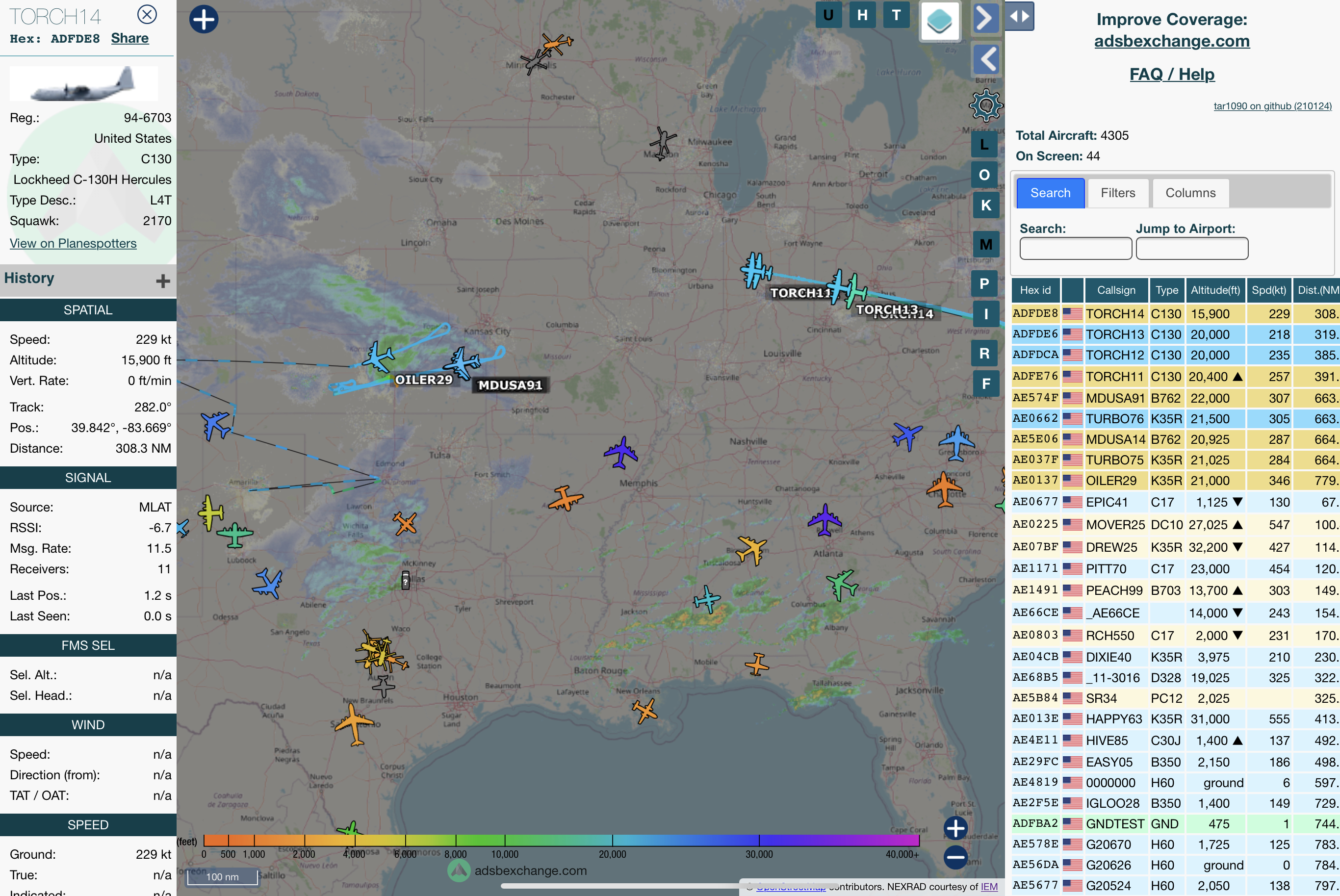This screenshot has height=896, width=1340.
Task: Open map settings gear icon
Action: pos(986,105)
